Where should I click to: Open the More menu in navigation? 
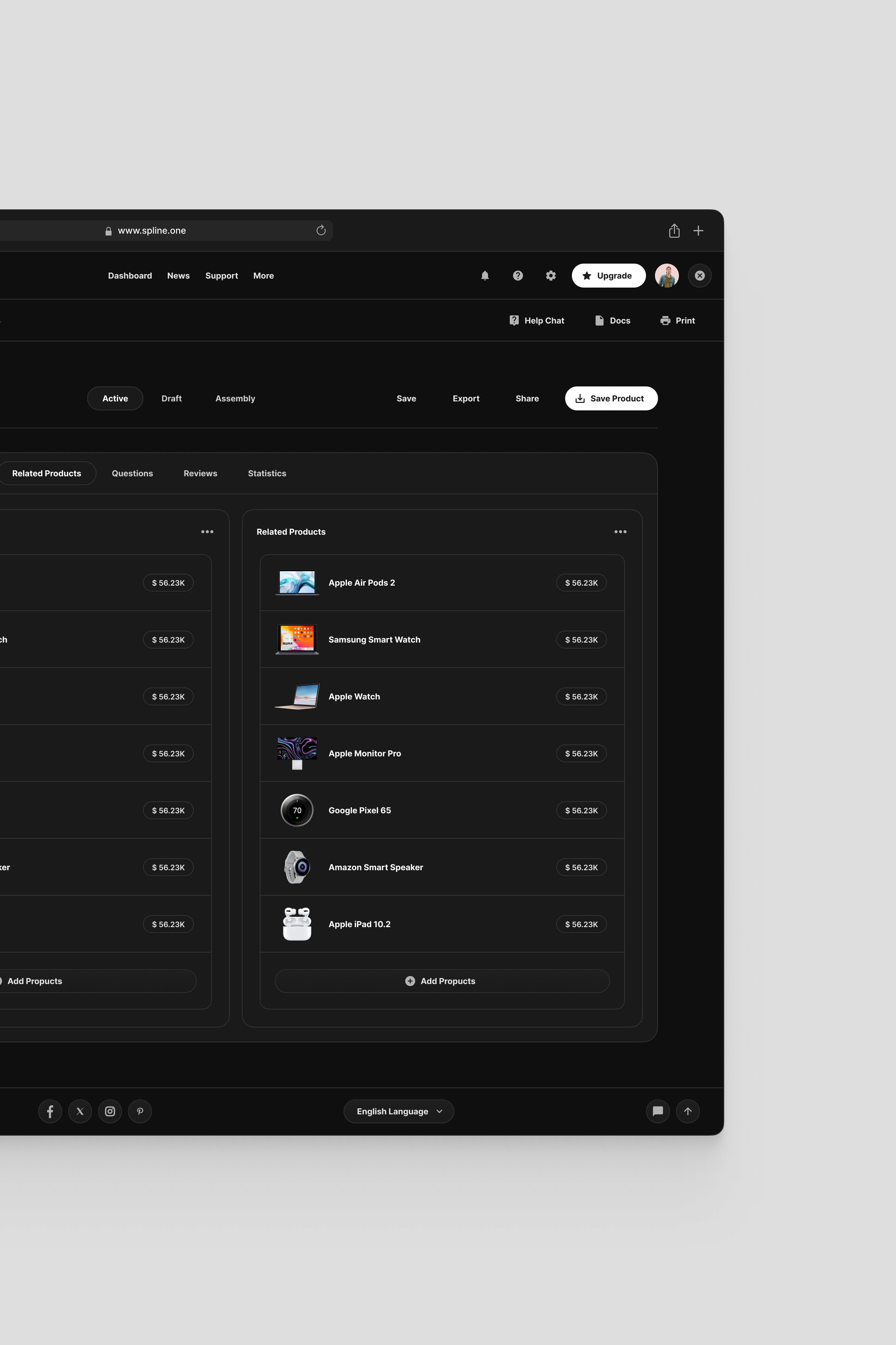[263, 276]
